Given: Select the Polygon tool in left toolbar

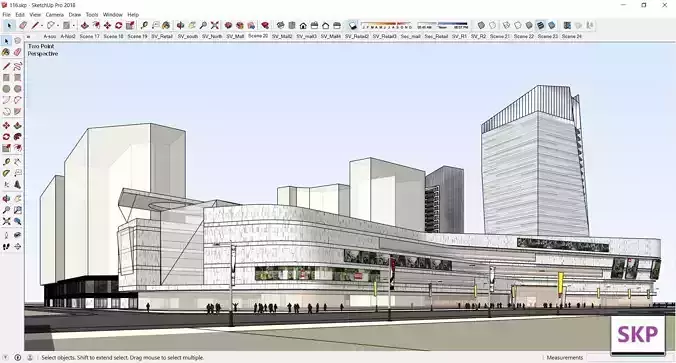Looking at the screenshot, I should point(17,89).
